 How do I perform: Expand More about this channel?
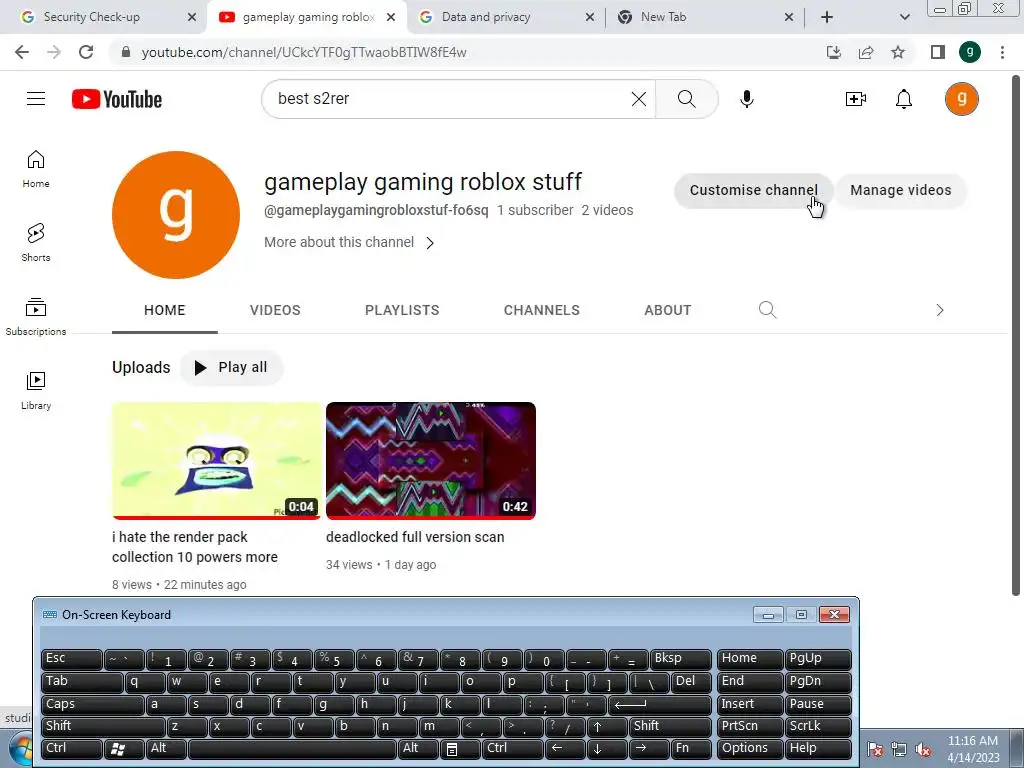click(x=349, y=242)
